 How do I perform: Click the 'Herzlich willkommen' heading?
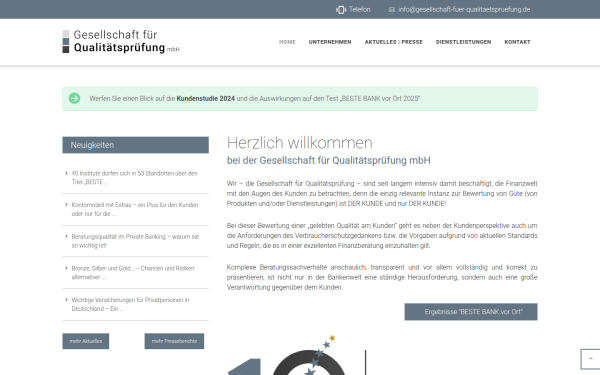click(x=300, y=143)
